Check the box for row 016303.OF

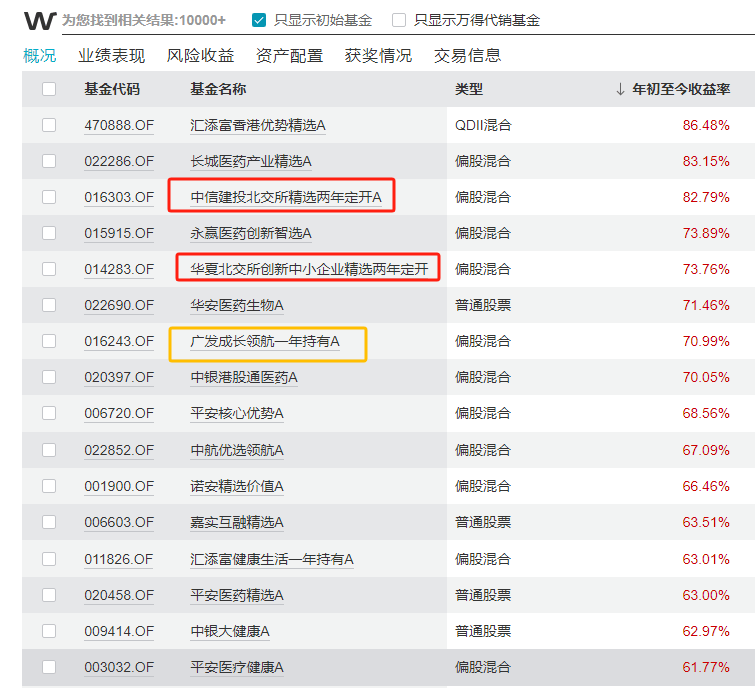coord(49,197)
